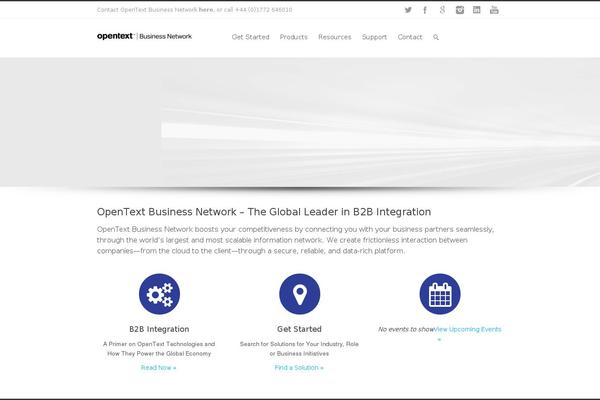Image resolution: width=600 pixels, height=400 pixels.
Task: Click the 'No events to show' text
Action: pos(406,329)
